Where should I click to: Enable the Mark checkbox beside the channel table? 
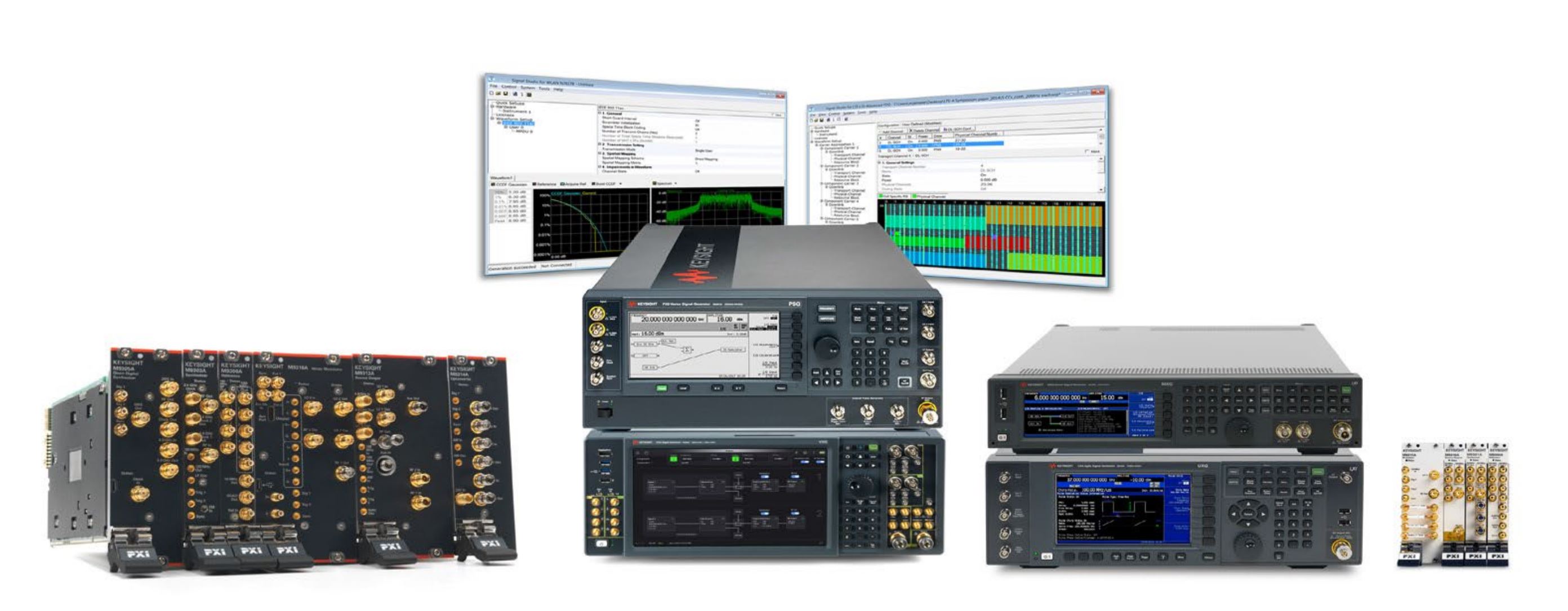coord(1088,151)
